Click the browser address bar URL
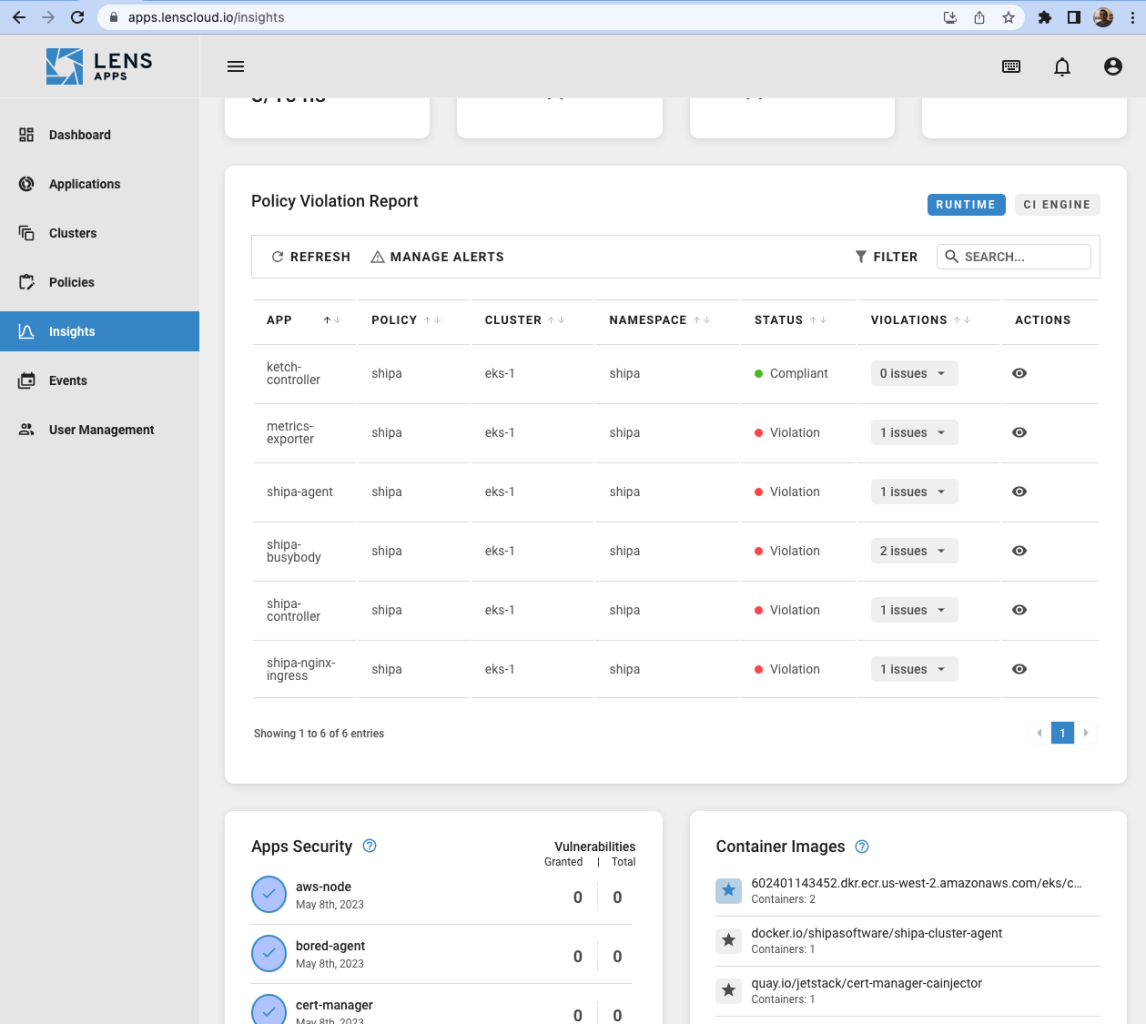Image resolution: width=1146 pixels, height=1024 pixels. pos(206,18)
